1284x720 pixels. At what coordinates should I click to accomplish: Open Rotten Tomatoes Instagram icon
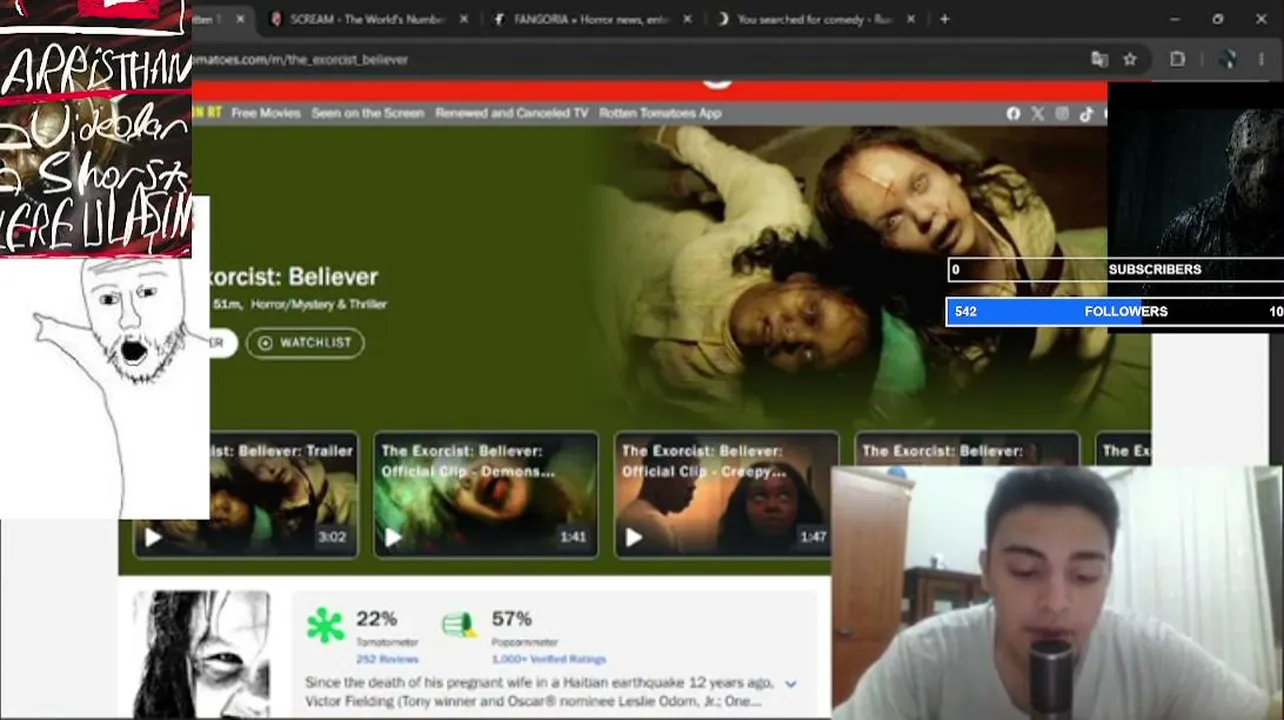pos(1062,114)
